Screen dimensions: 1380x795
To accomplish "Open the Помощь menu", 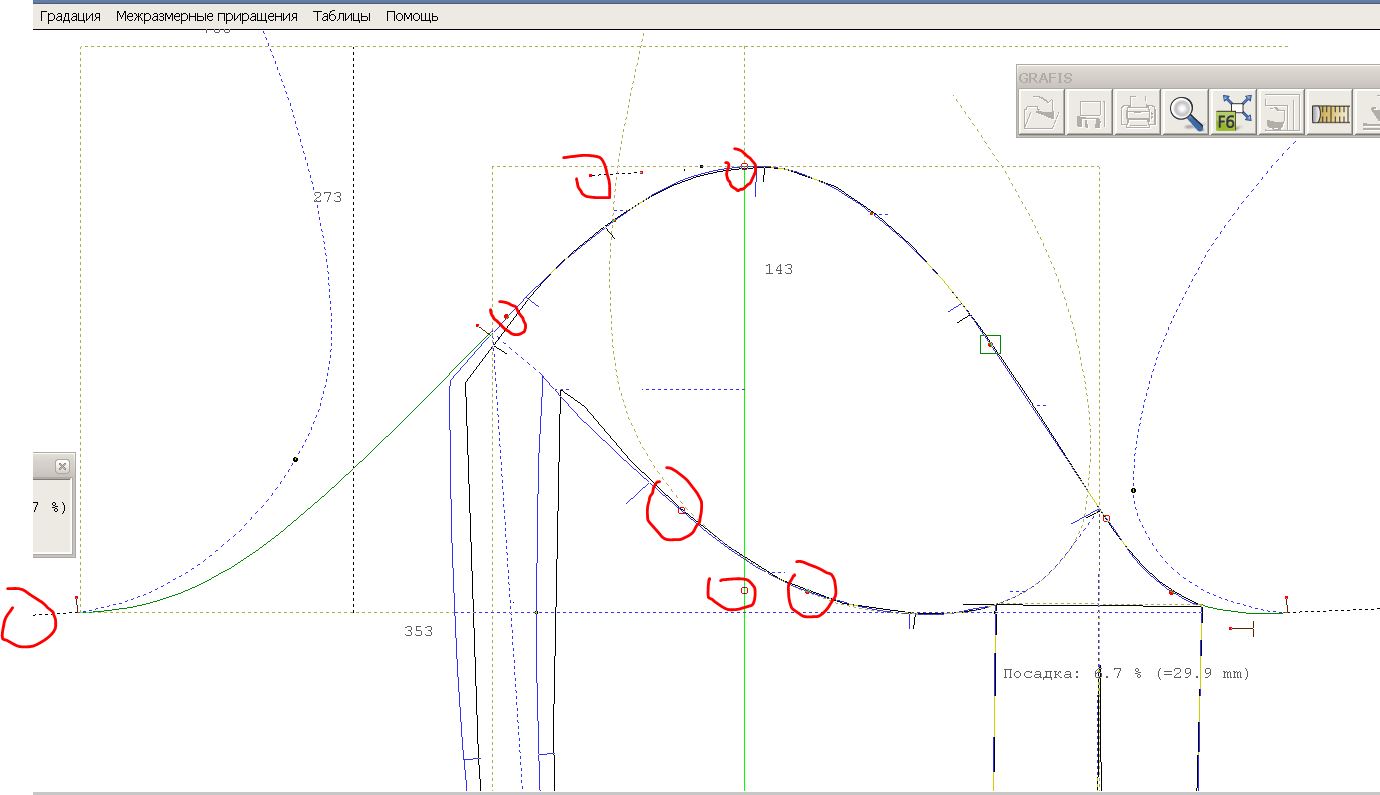I will click(412, 16).
